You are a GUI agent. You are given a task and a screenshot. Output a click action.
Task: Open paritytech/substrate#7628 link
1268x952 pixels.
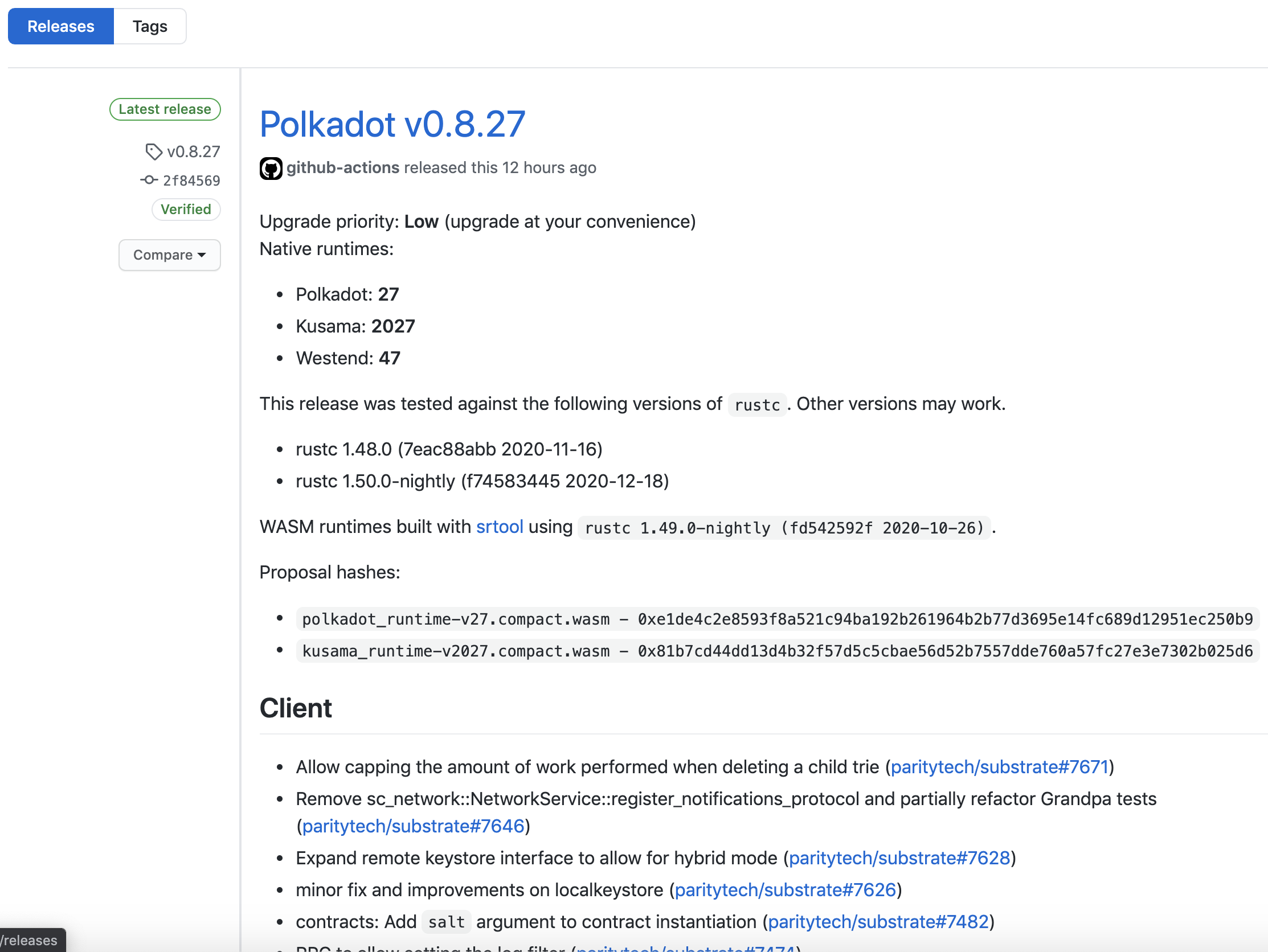(899, 858)
